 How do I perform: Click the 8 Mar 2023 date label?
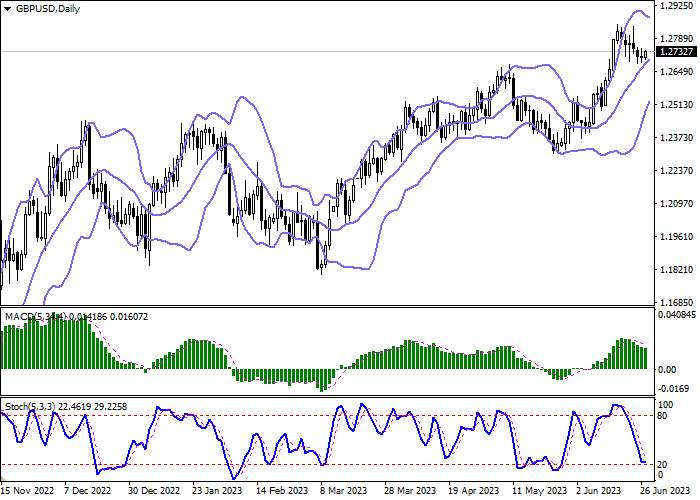click(344, 491)
